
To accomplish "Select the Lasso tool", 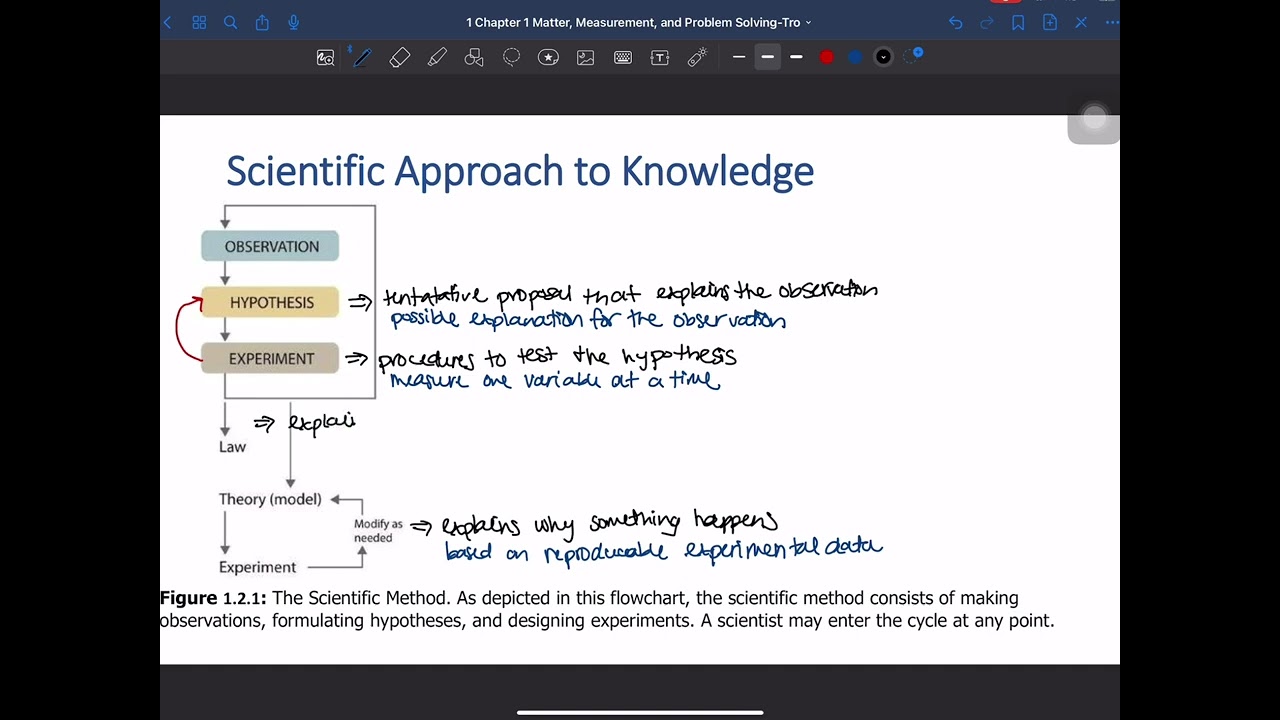I will (x=511, y=58).
